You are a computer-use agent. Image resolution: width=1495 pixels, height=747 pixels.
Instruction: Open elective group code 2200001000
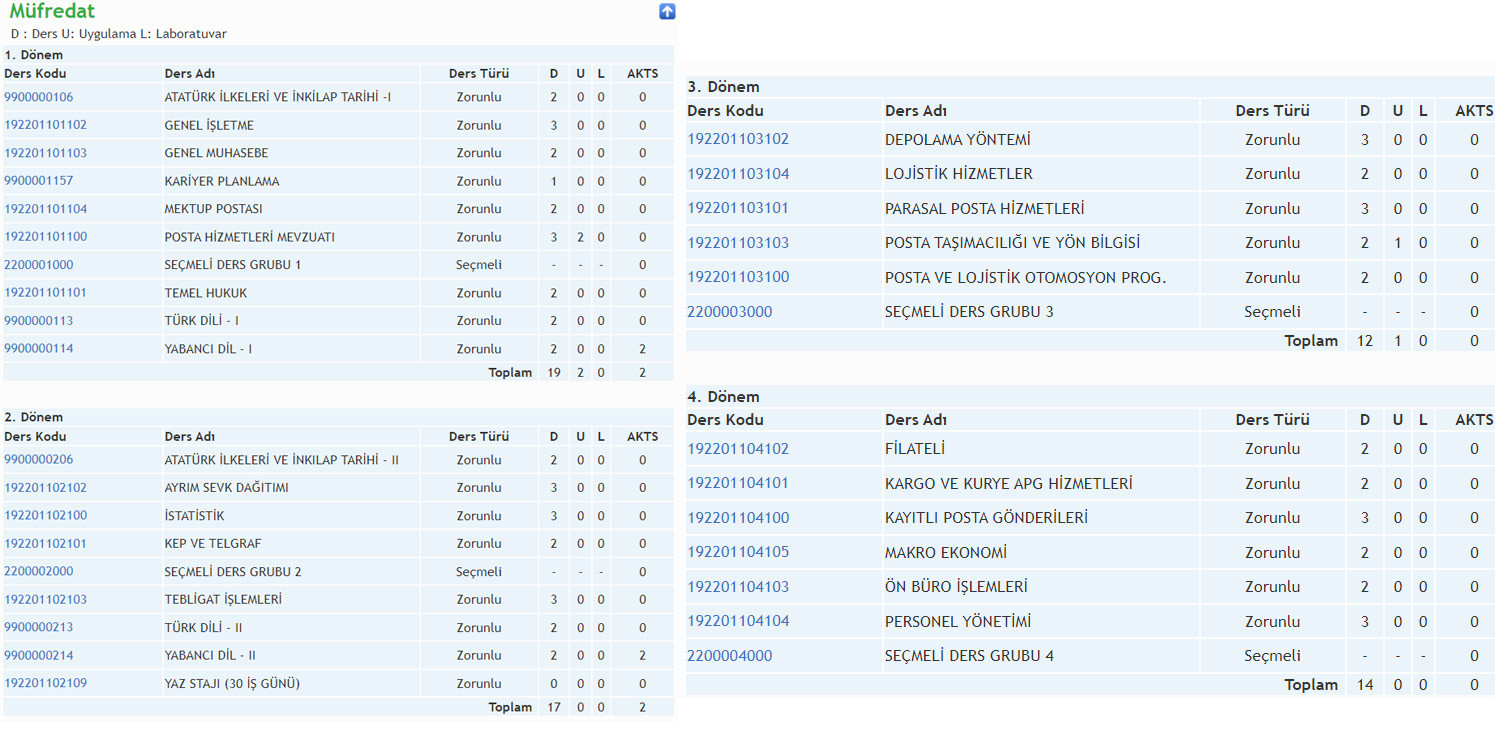[x=39, y=265]
